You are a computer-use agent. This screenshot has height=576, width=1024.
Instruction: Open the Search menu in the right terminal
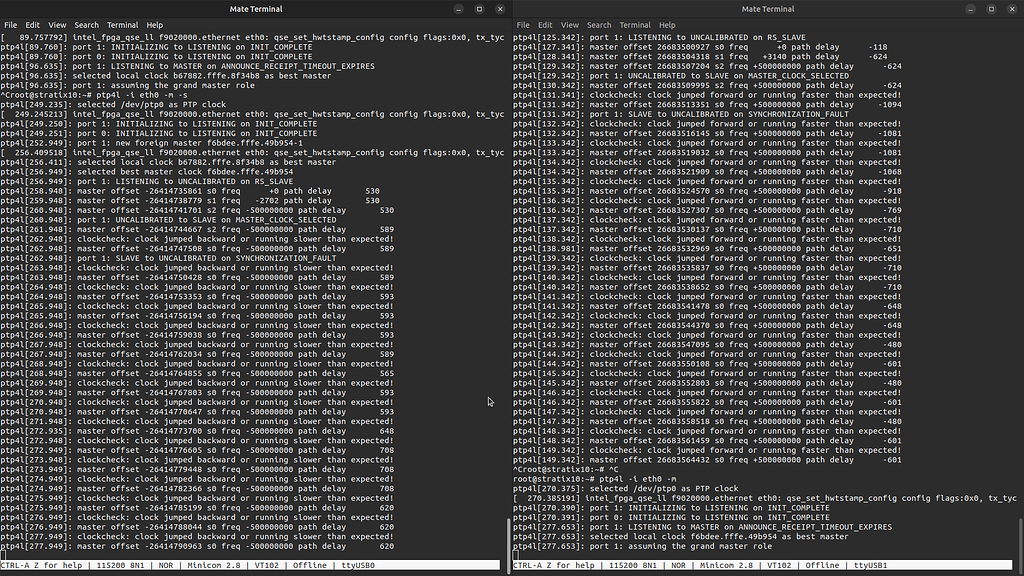(x=598, y=25)
